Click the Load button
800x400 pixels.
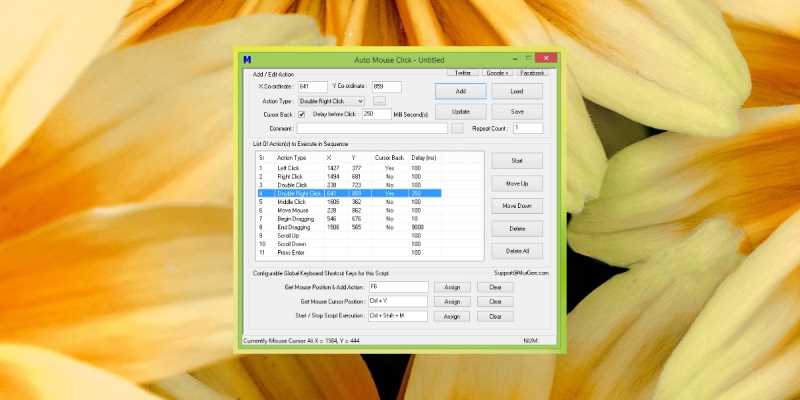(x=517, y=91)
